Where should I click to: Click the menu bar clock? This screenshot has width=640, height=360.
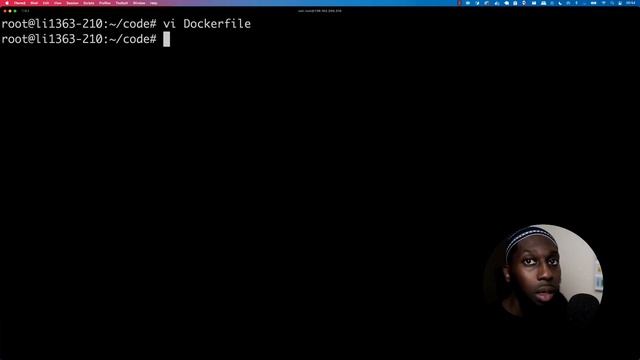coord(631,3)
